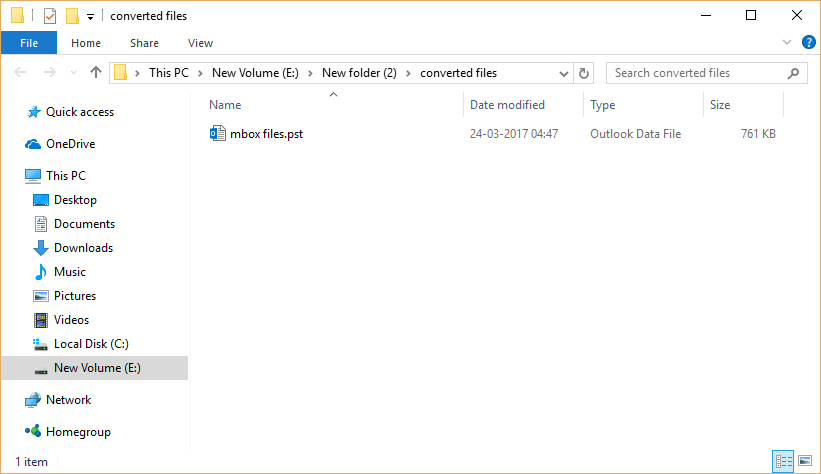This screenshot has height=474, width=821.
Task: Click the New folder quick access icon
Action: coord(72,16)
